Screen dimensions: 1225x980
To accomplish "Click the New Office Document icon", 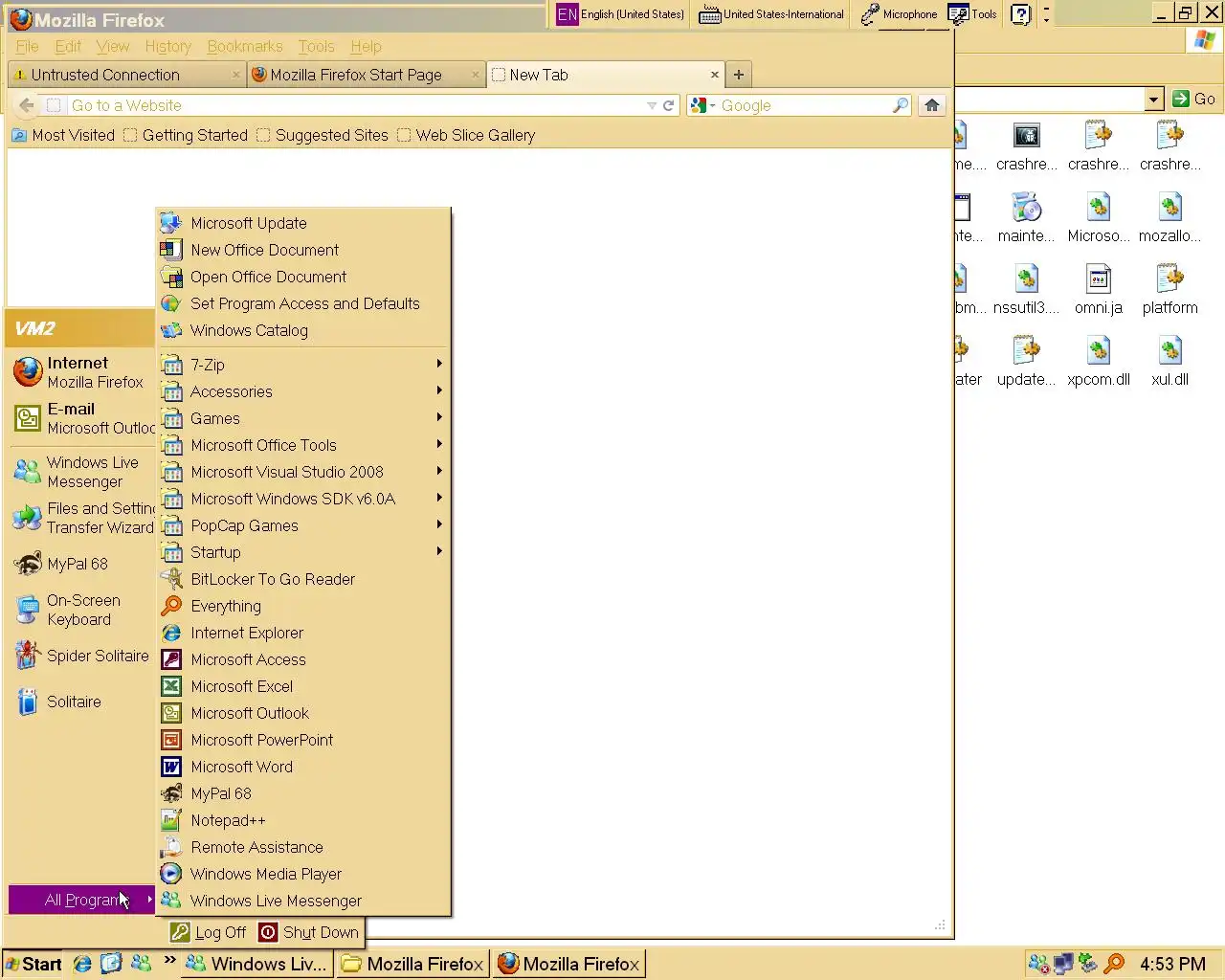I will (x=171, y=250).
